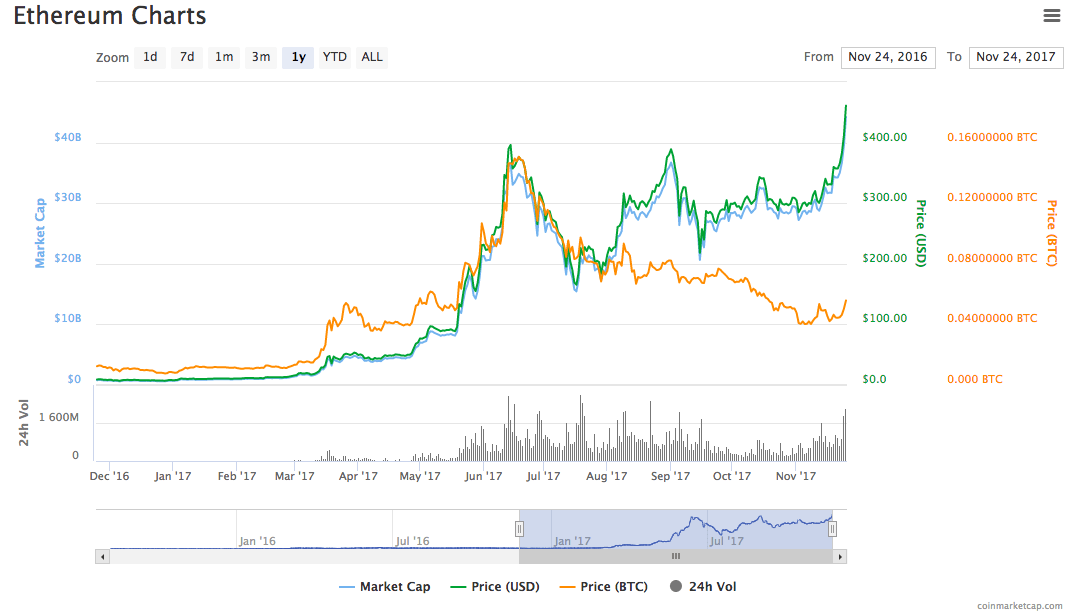
Task: Choose the 1y zoom option
Action: pos(298,57)
